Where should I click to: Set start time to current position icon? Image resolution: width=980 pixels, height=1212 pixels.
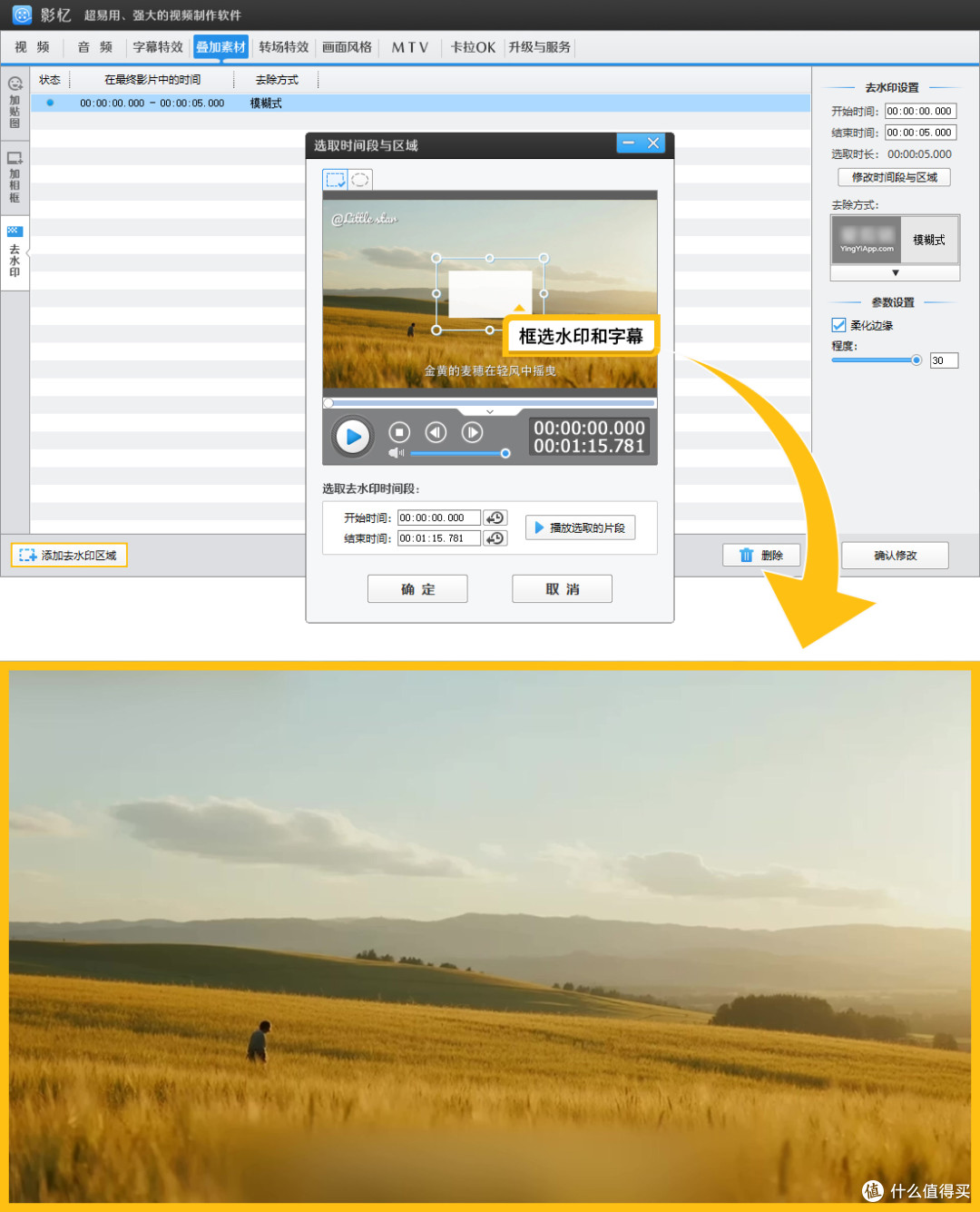(495, 517)
